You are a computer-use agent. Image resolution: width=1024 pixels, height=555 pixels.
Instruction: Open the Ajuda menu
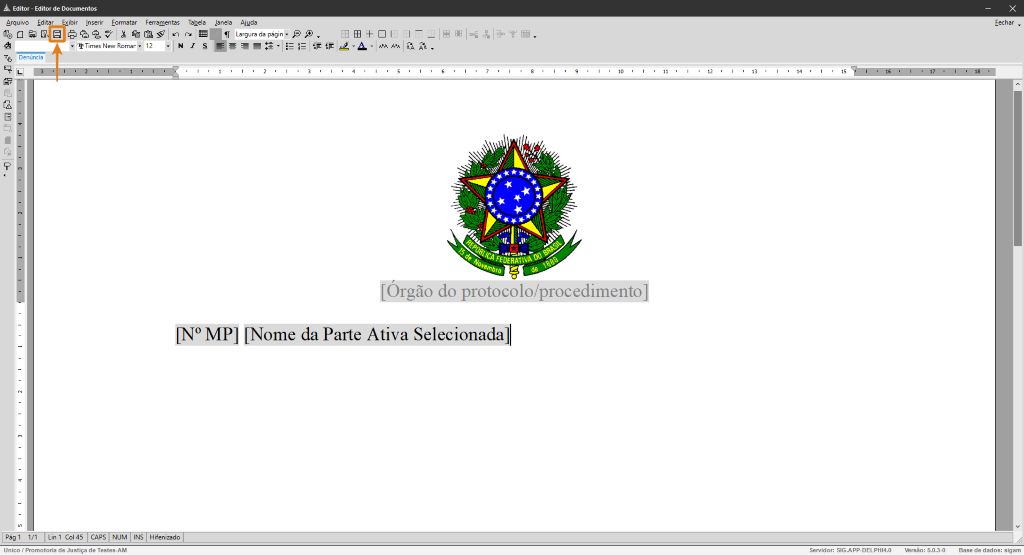click(x=248, y=22)
